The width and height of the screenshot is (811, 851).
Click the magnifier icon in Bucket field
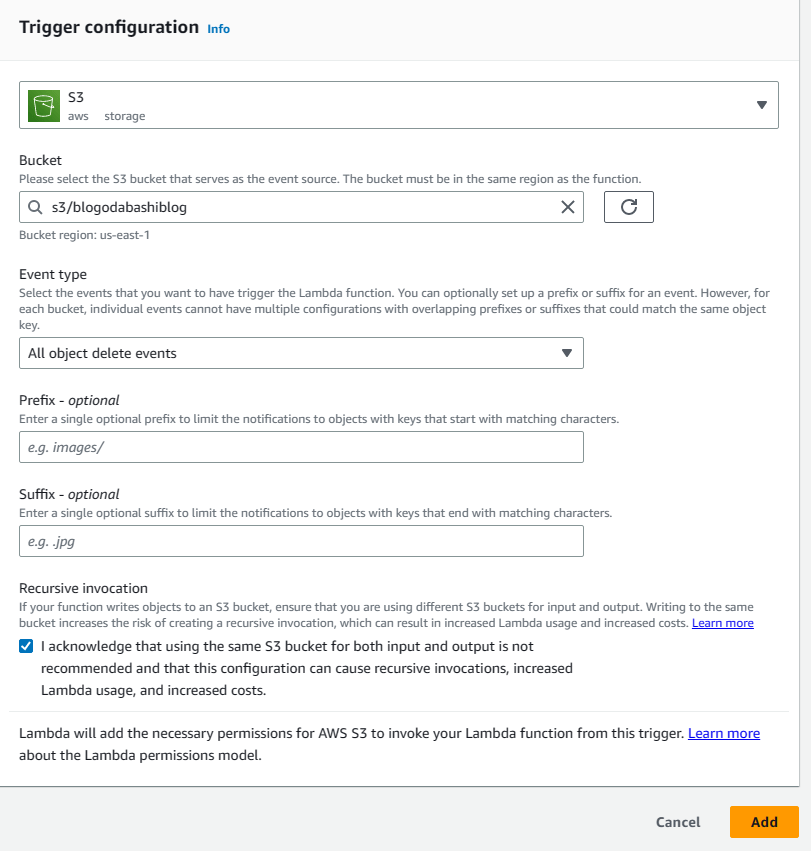(35, 208)
